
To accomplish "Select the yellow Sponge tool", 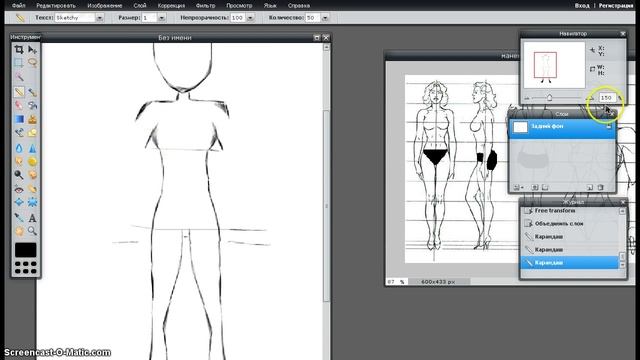I will click(32, 161).
